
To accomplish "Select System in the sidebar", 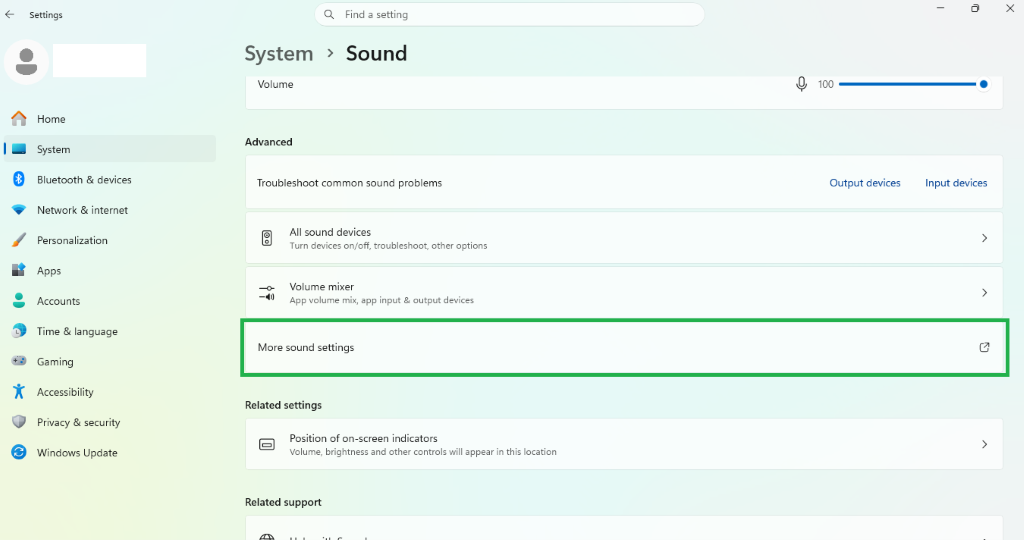I will click(x=110, y=149).
